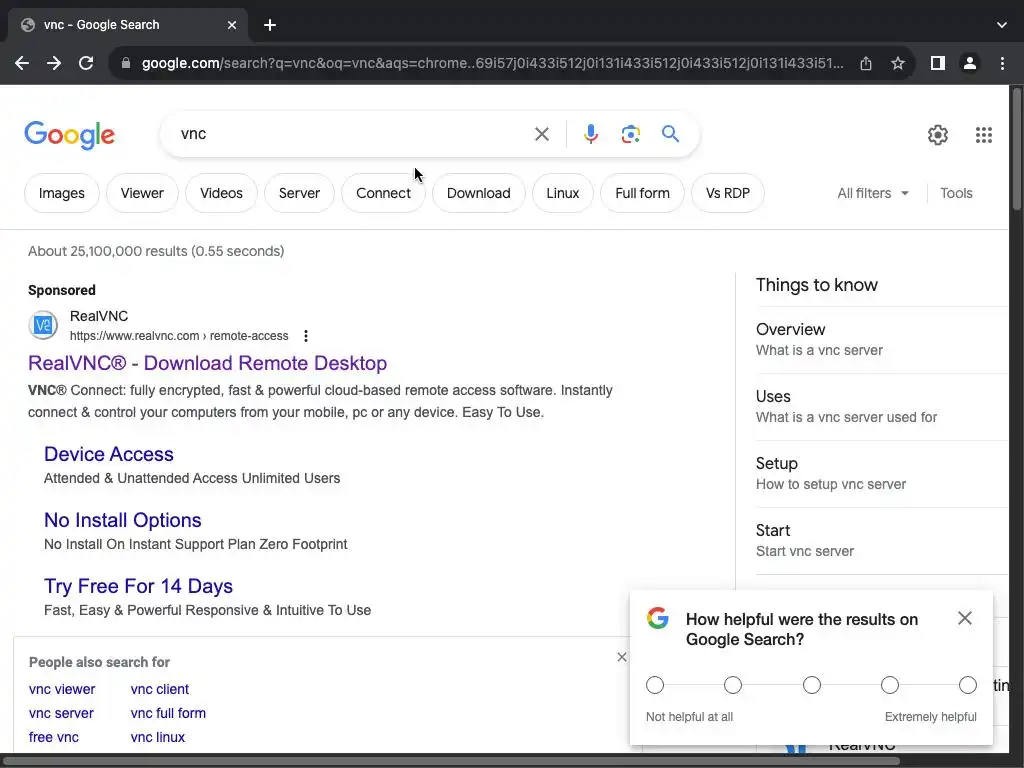Toggle the browser side panel

(x=938, y=63)
